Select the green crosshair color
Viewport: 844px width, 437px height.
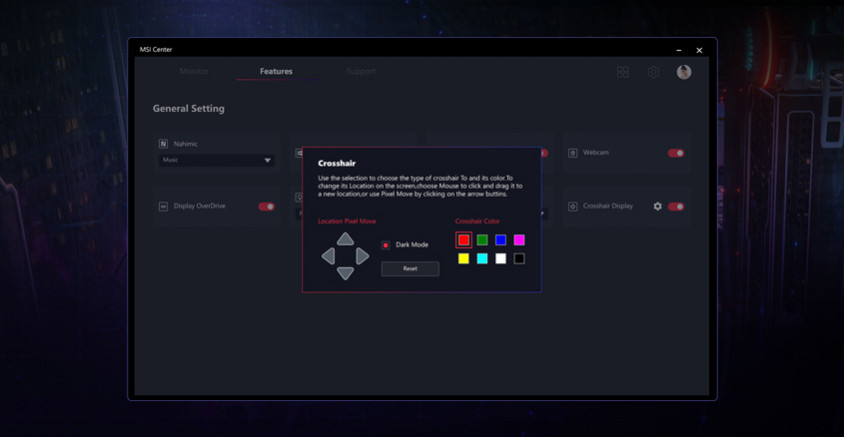pyautogui.click(x=482, y=240)
